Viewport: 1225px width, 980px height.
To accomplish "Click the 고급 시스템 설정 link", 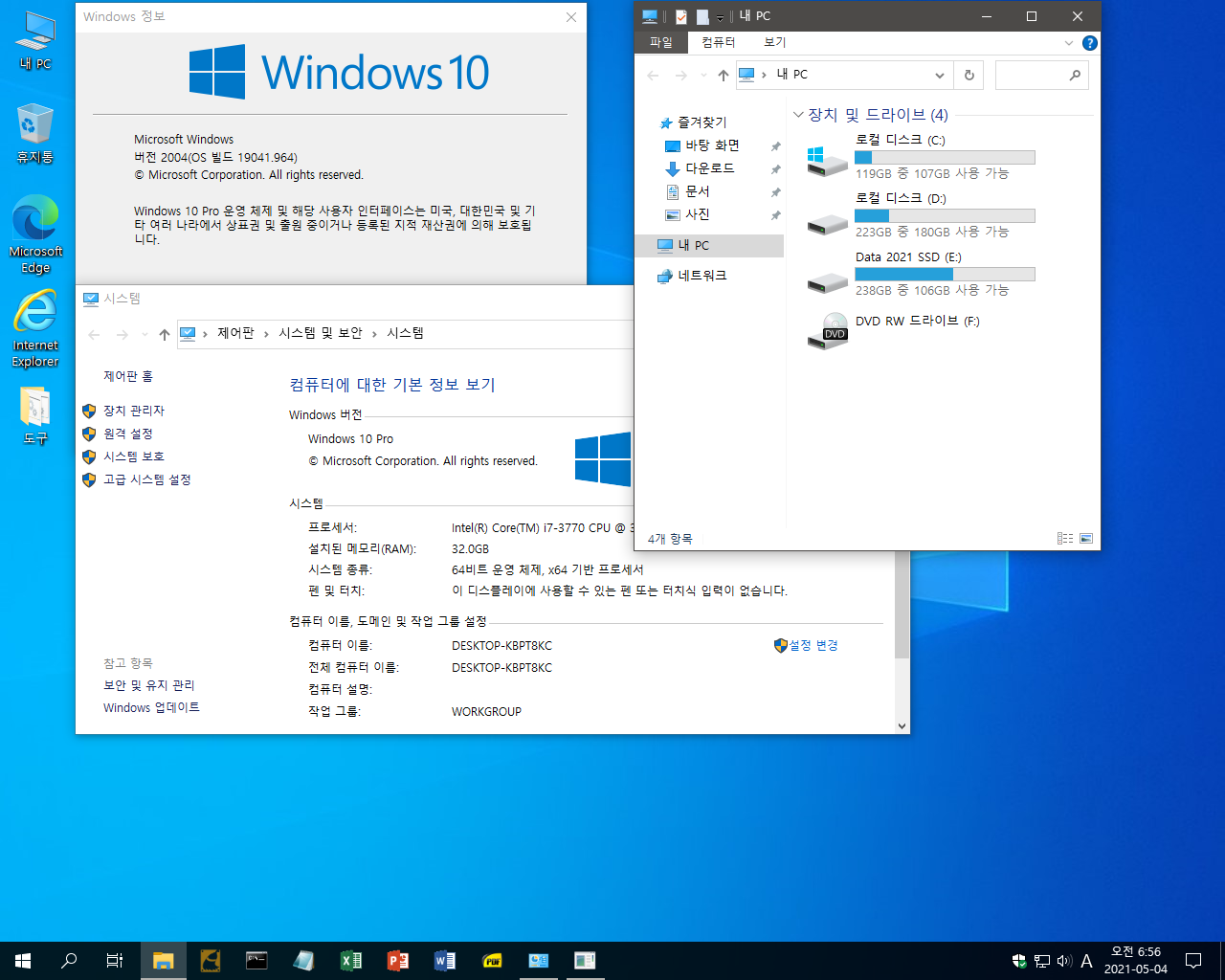I will coord(146,479).
